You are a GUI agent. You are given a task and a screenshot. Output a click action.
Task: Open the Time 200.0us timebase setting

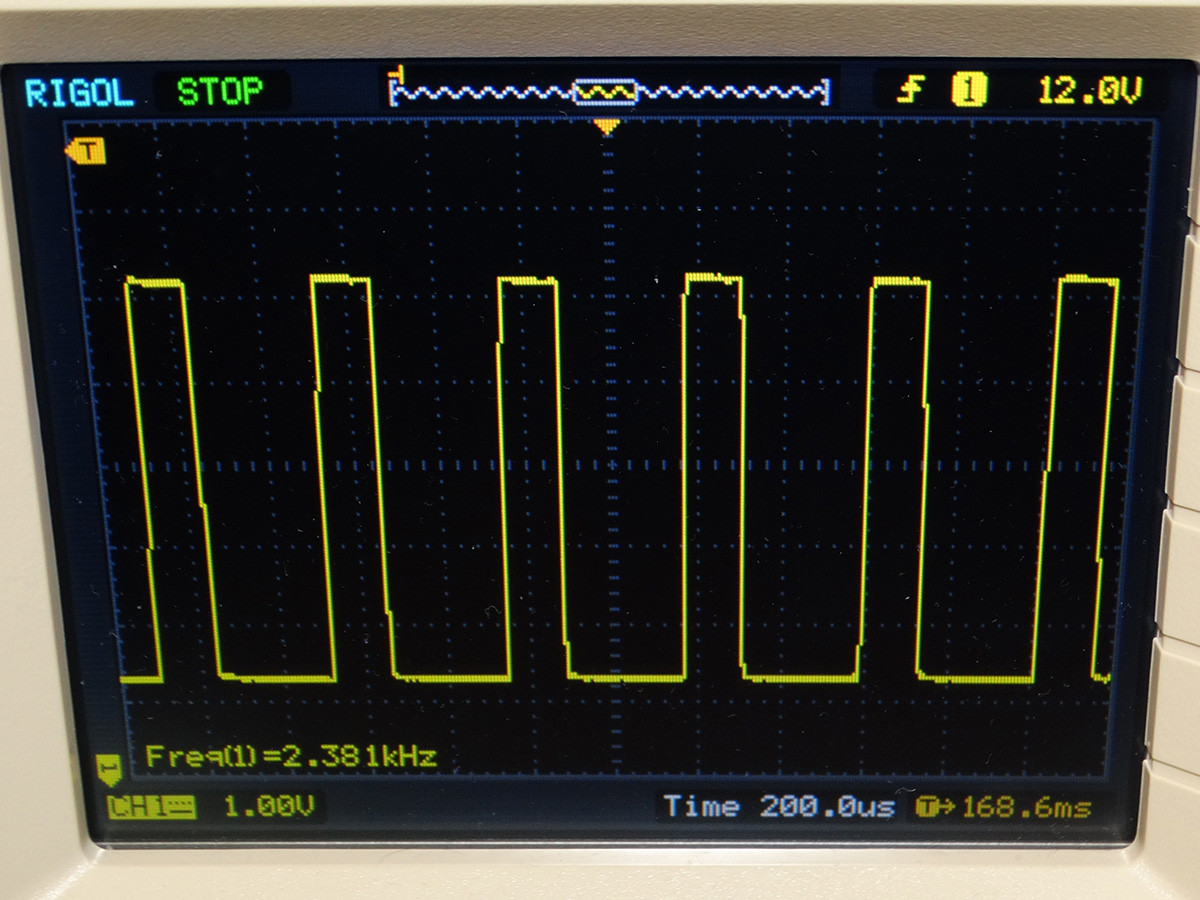(778, 806)
